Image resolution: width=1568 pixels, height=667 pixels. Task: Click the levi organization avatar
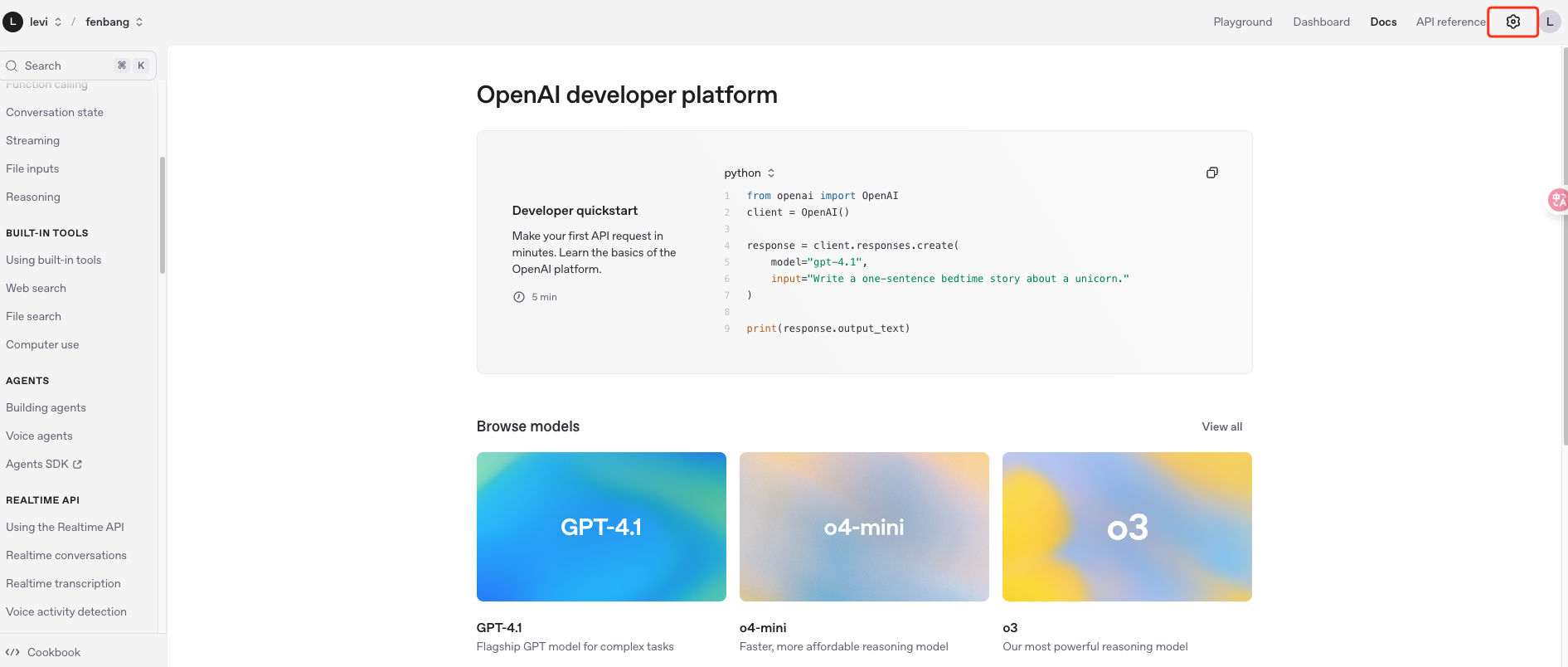point(12,22)
